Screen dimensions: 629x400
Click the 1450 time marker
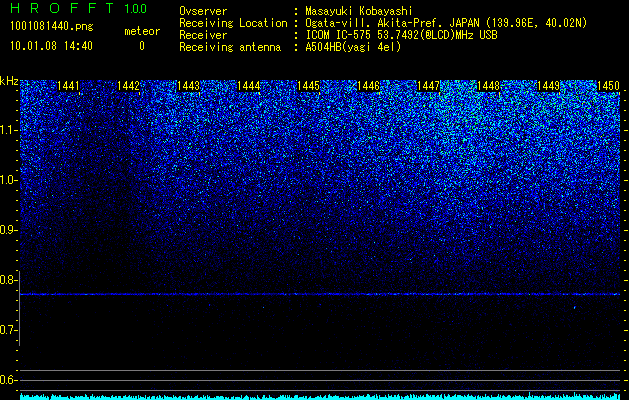click(609, 85)
